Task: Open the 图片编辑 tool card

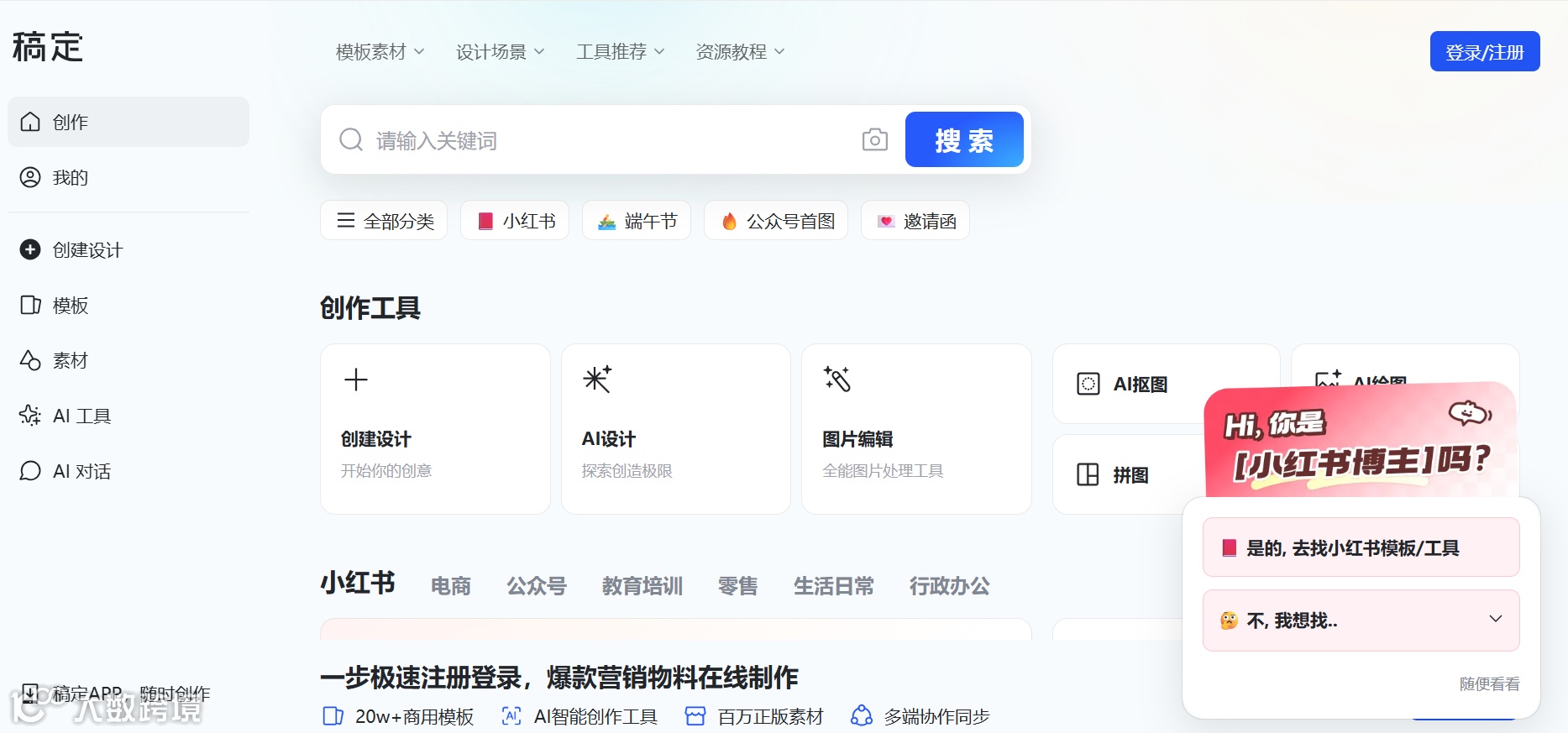Action: 916,429
